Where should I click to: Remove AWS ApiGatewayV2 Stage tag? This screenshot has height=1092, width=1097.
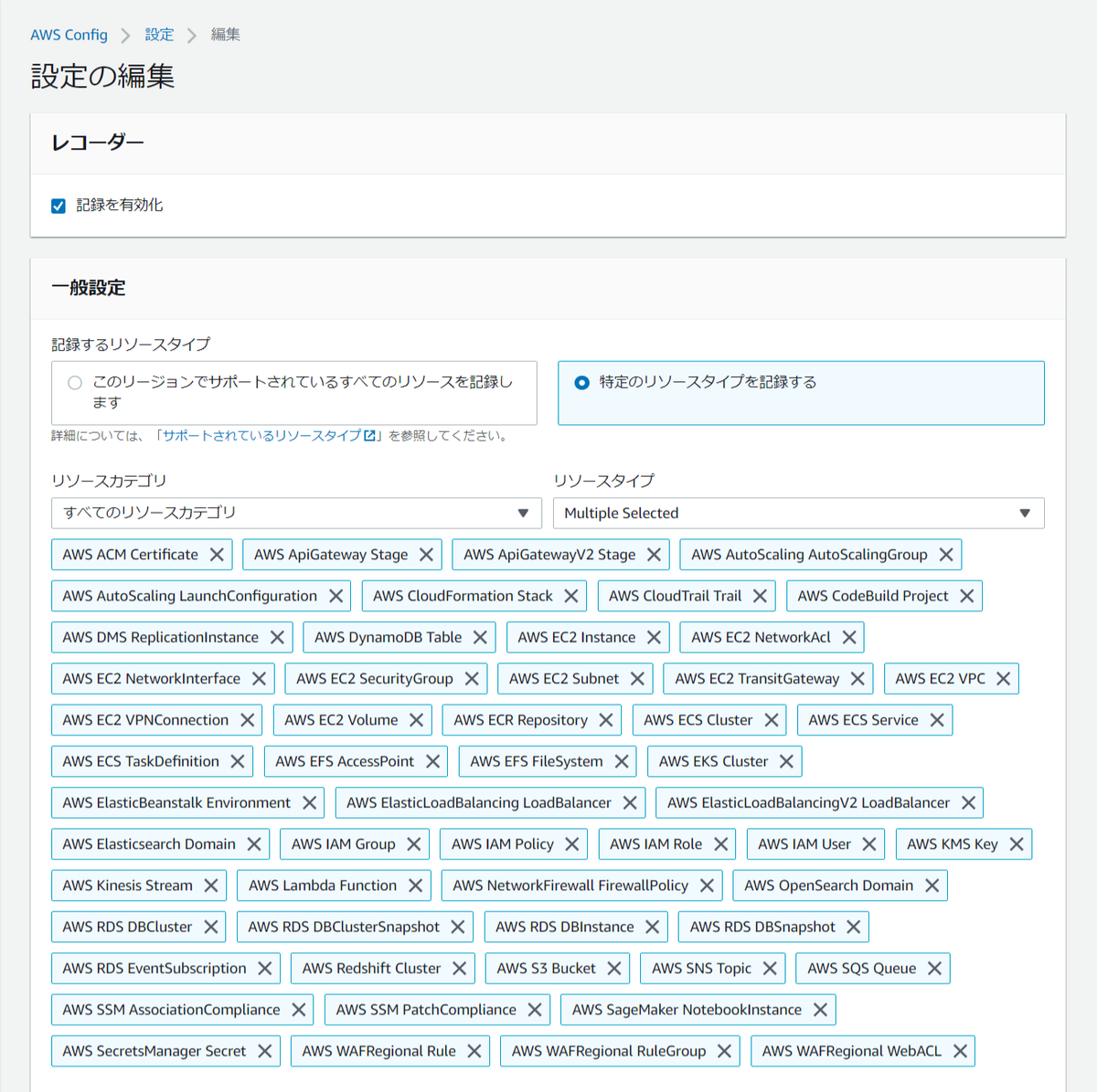point(654,555)
